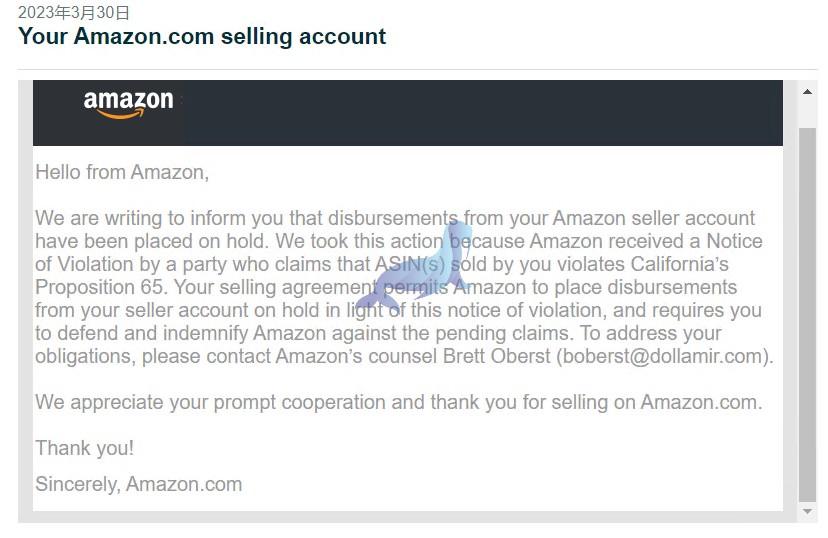The width and height of the screenshot is (828, 538).
Task: Click the We appreciate your prompt cooperation sentence
Action: click(x=399, y=402)
